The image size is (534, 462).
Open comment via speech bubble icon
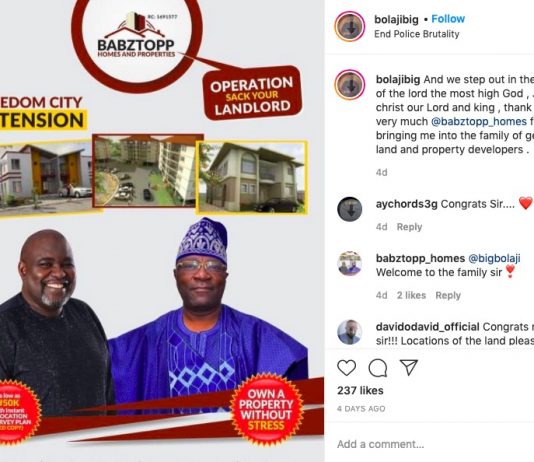pyautogui.click(x=378, y=368)
